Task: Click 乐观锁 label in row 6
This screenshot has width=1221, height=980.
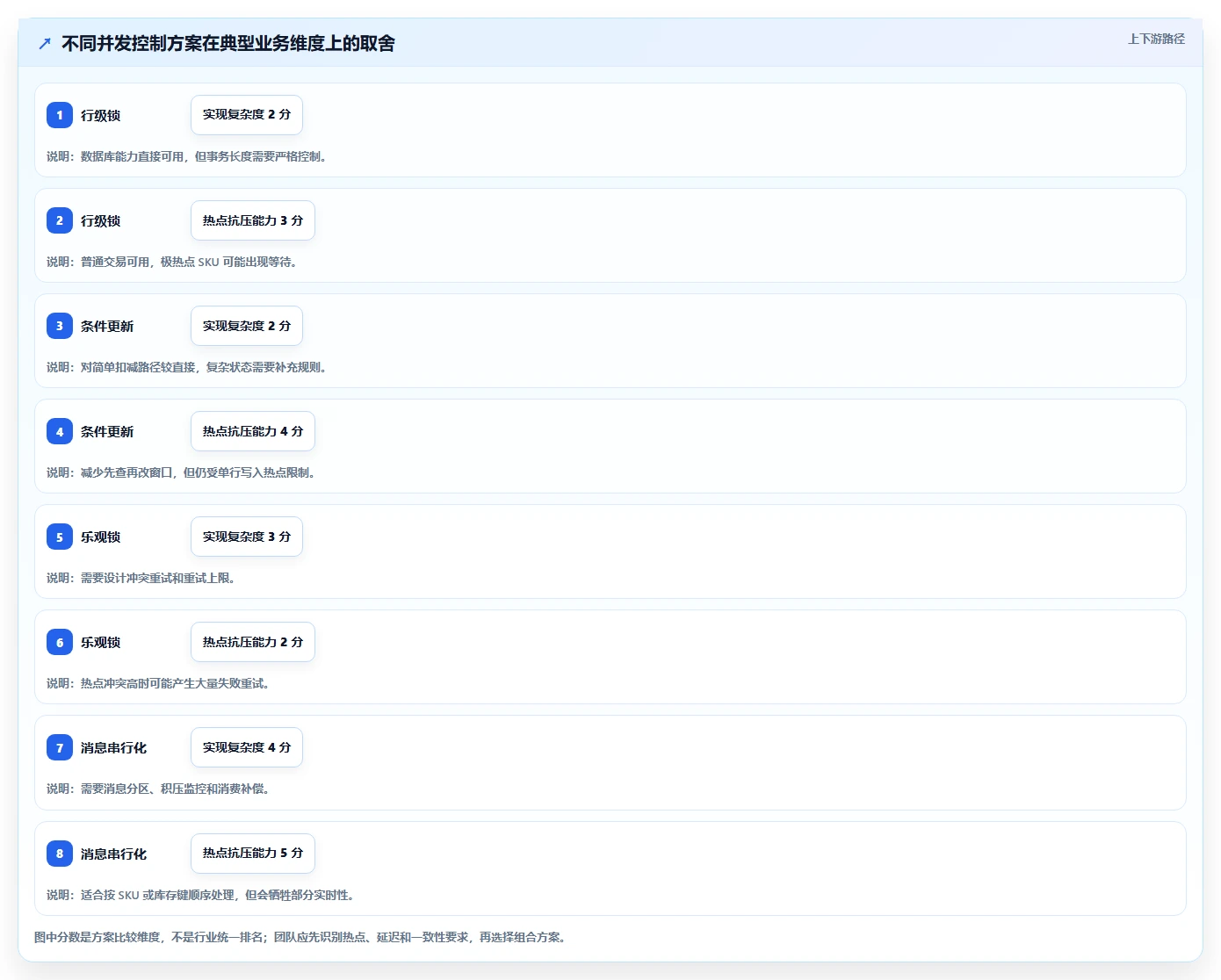Action: [100, 642]
